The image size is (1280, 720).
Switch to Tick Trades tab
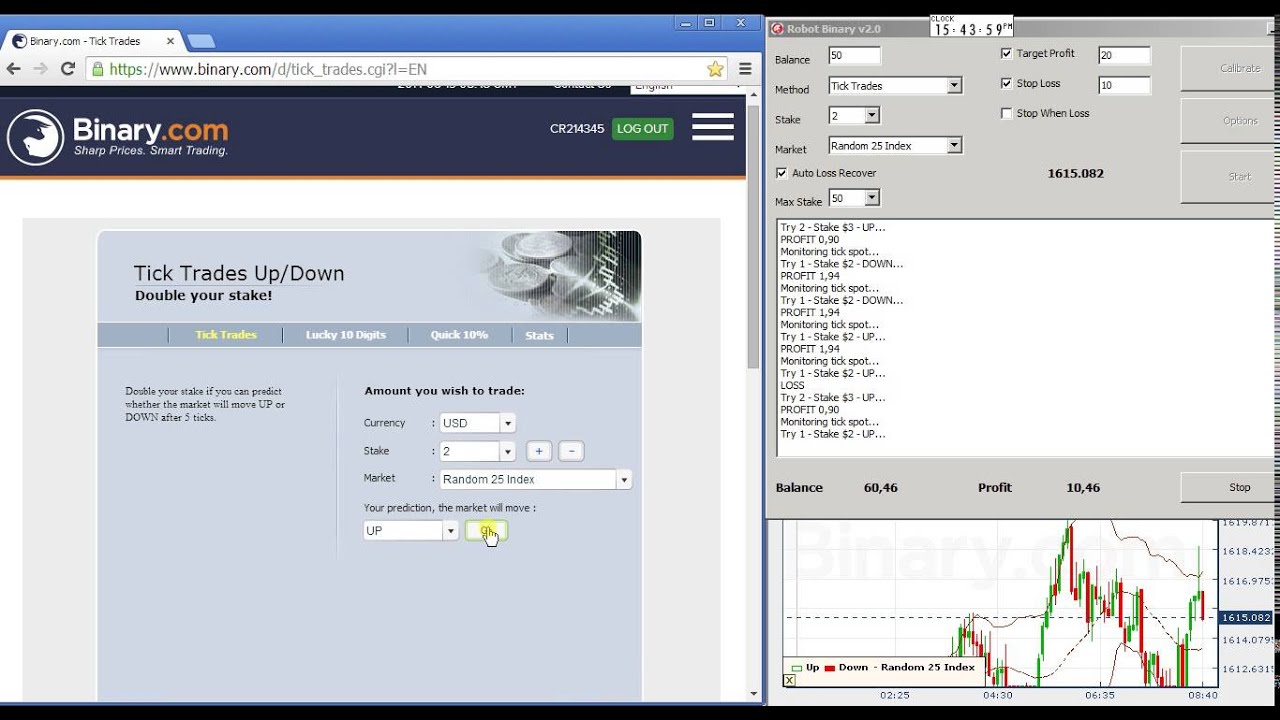pyautogui.click(x=226, y=335)
